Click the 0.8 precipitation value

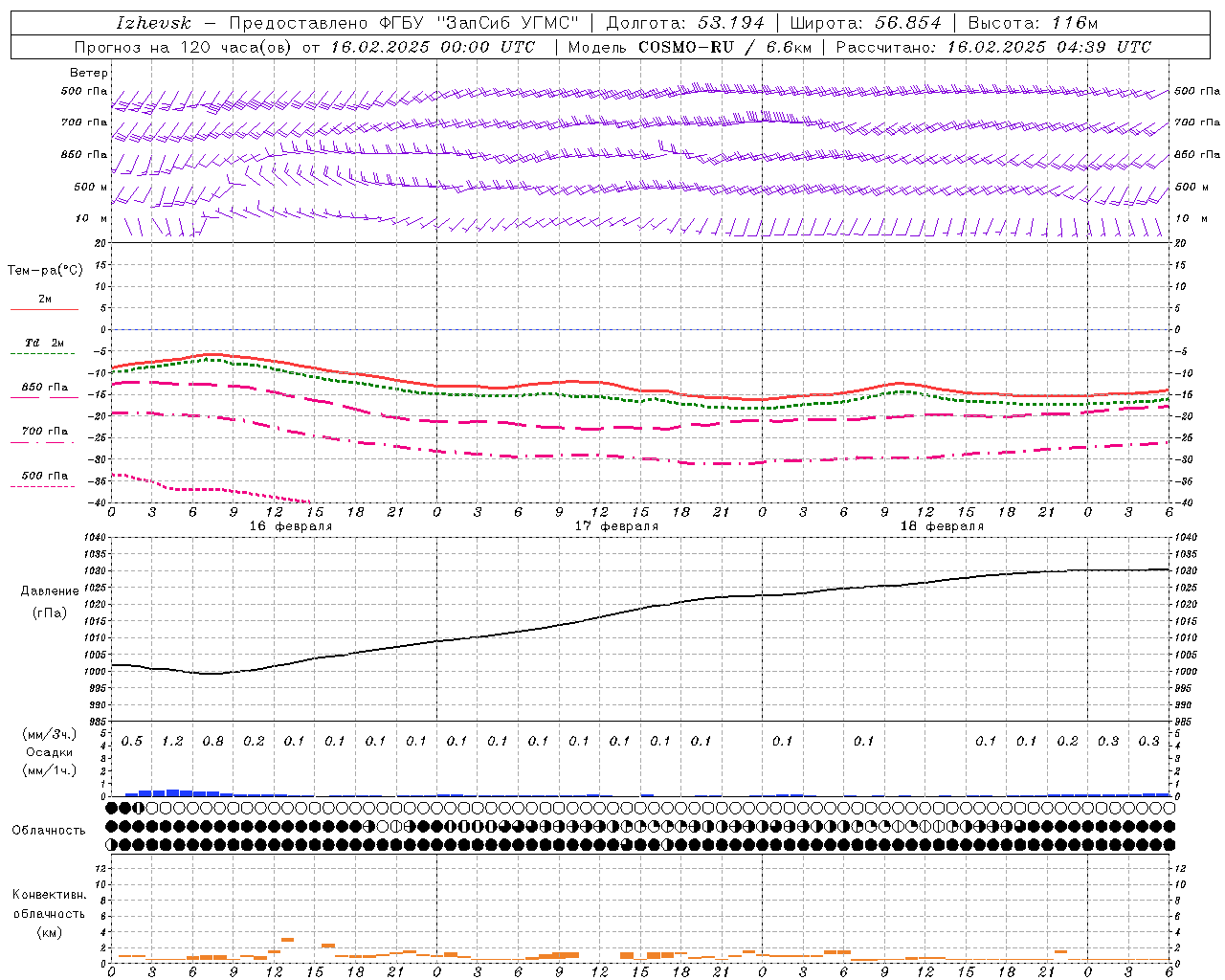pos(213,742)
